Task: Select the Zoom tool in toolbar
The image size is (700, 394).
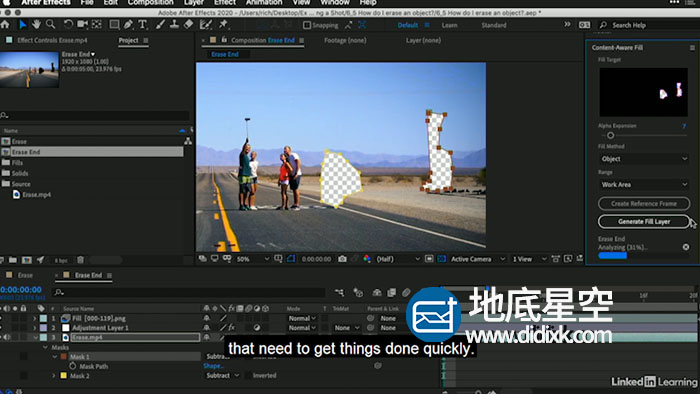Action: 50,24
